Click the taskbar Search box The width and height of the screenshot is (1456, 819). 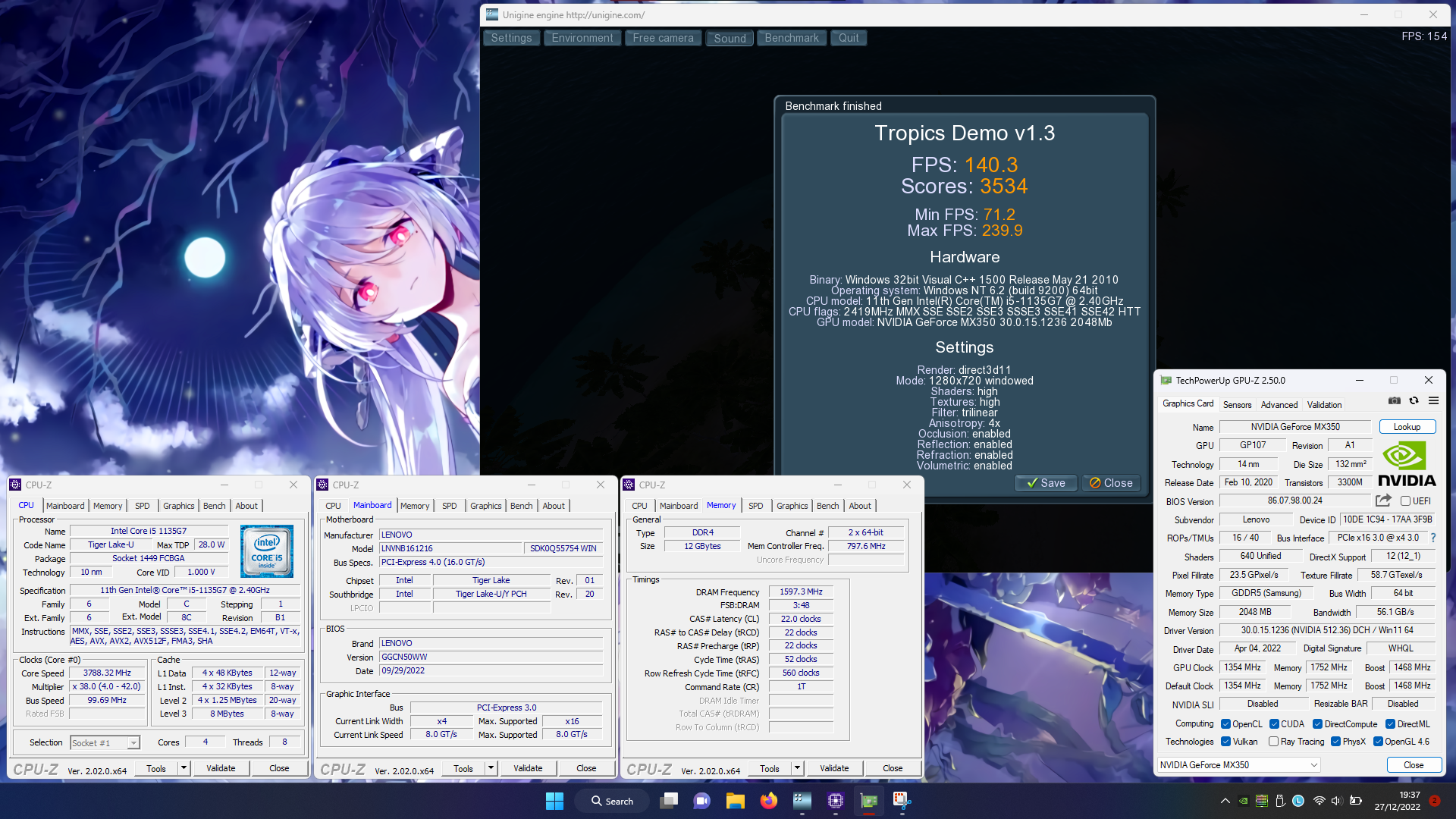coord(612,801)
